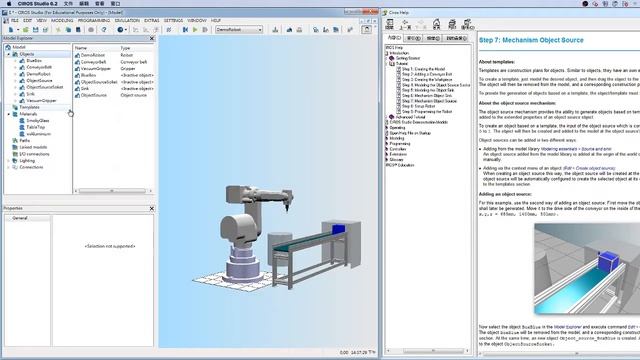Select the Model root node in Model Explorer

coord(19,47)
